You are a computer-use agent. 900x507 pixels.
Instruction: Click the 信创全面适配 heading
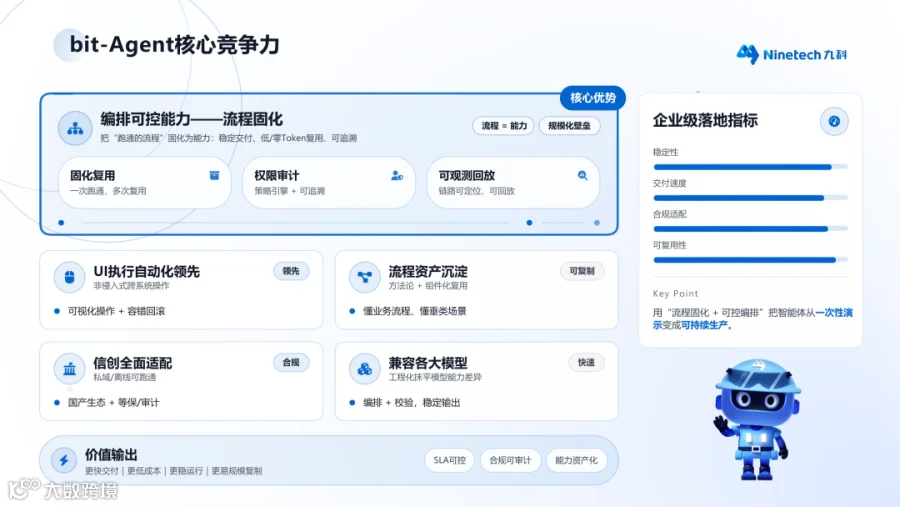pyautogui.click(x=133, y=363)
